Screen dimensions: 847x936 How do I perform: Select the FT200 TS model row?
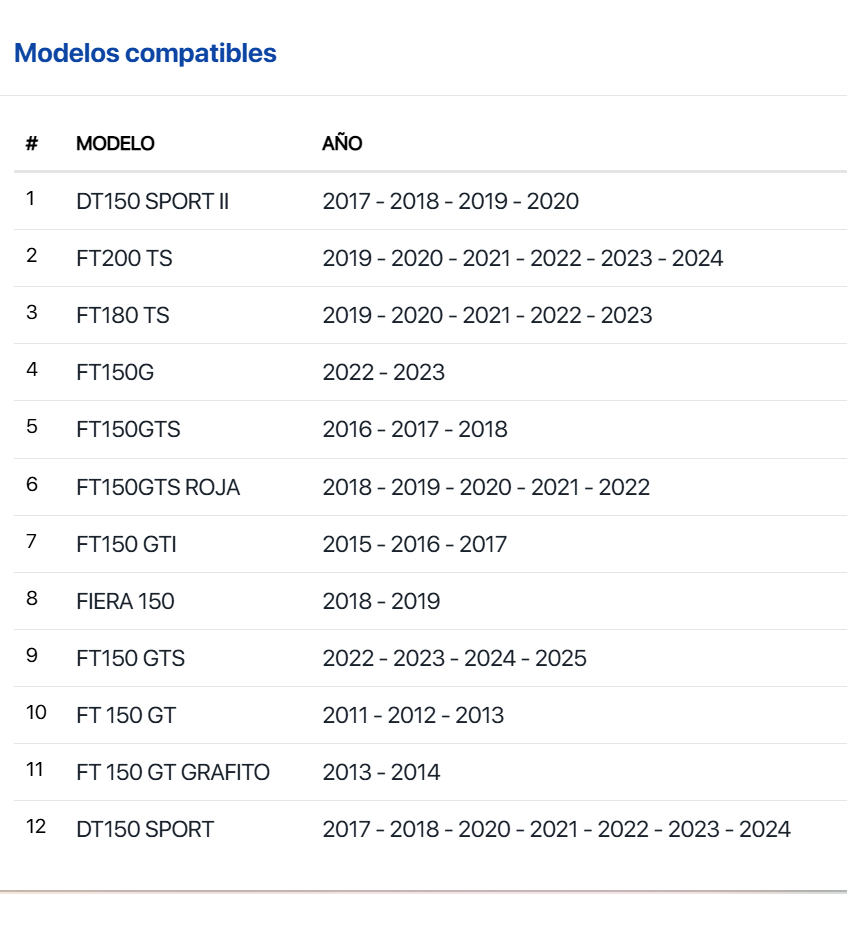pyautogui.click(x=430, y=258)
